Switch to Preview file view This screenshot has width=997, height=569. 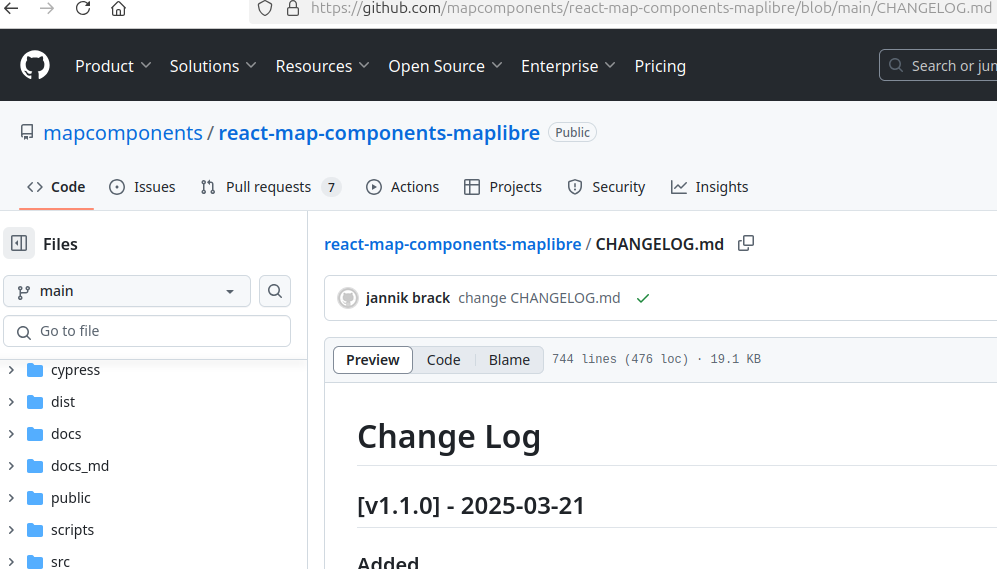click(373, 360)
